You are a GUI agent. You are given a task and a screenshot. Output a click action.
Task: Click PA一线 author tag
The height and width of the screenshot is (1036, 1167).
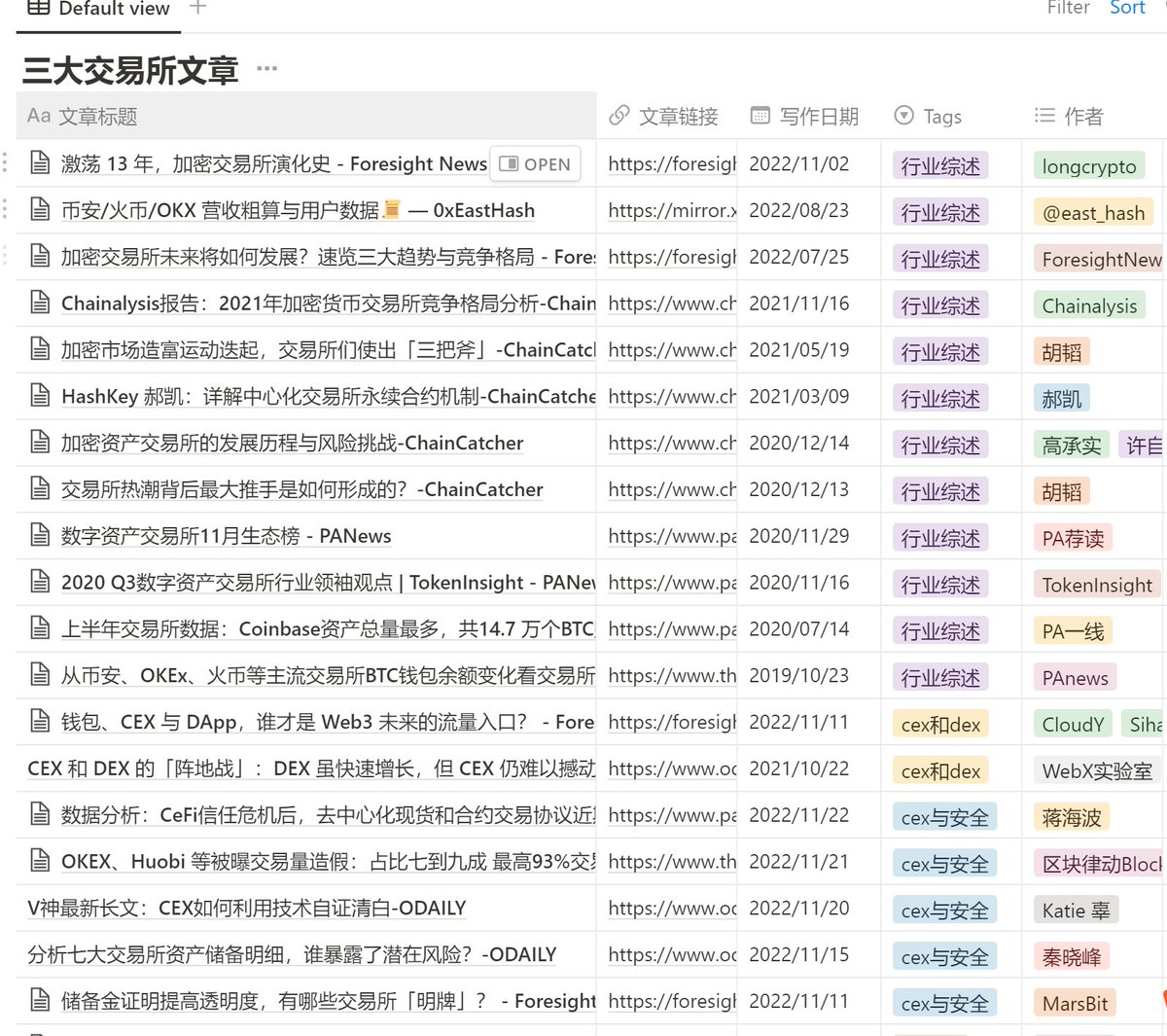coord(1074,631)
